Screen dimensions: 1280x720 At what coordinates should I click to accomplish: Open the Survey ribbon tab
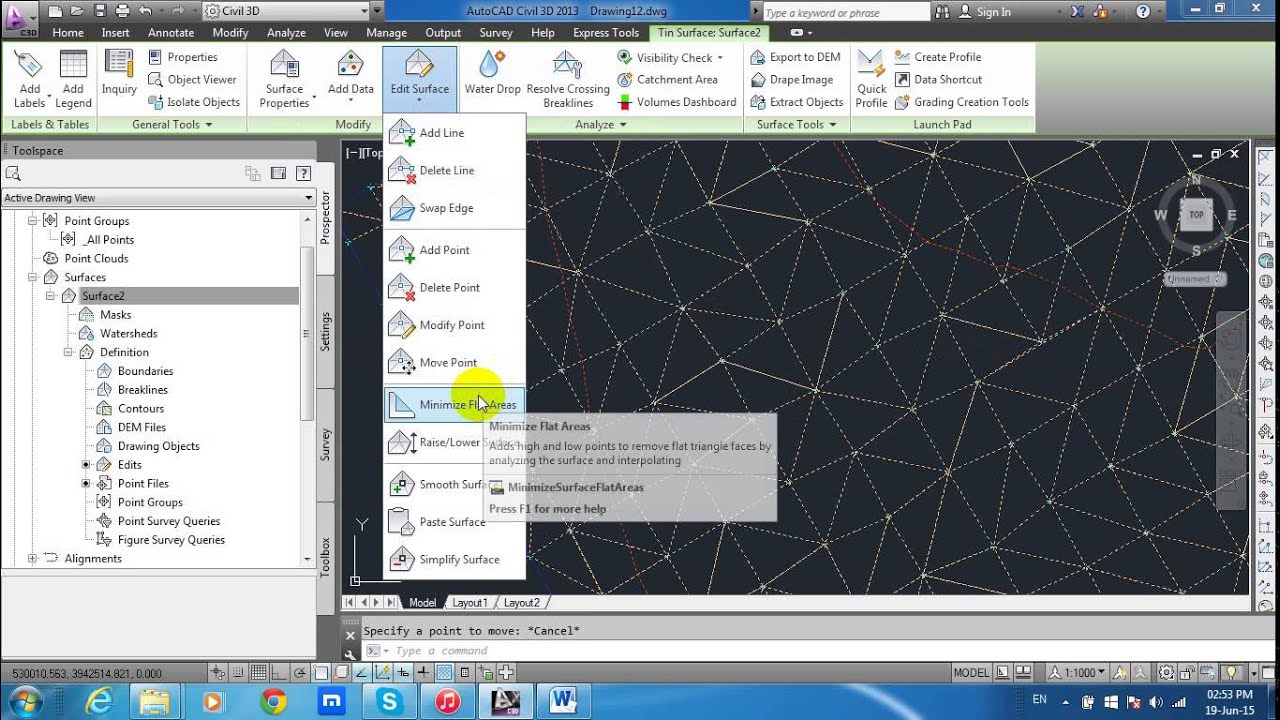click(x=496, y=33)
